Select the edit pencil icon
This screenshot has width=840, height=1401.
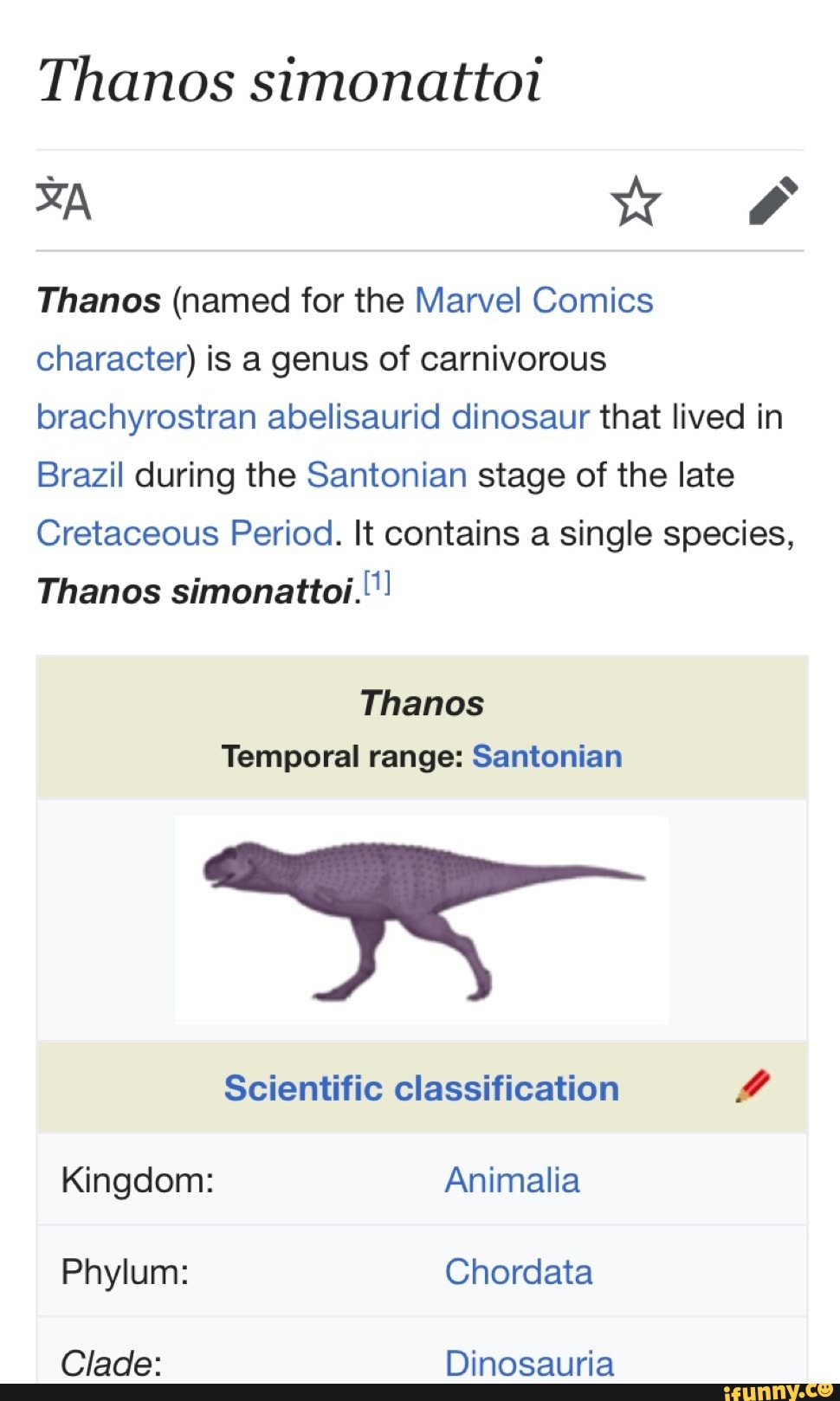(x=773, y=203)
